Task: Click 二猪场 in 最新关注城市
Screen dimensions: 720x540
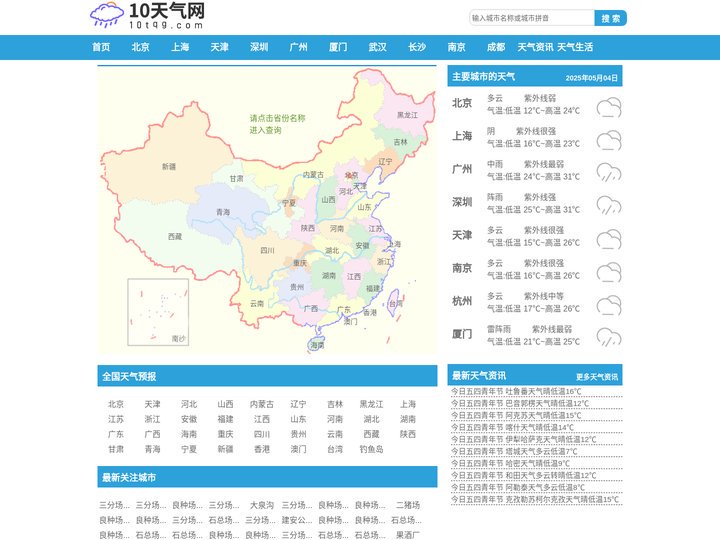Action: tap(408, 505)
